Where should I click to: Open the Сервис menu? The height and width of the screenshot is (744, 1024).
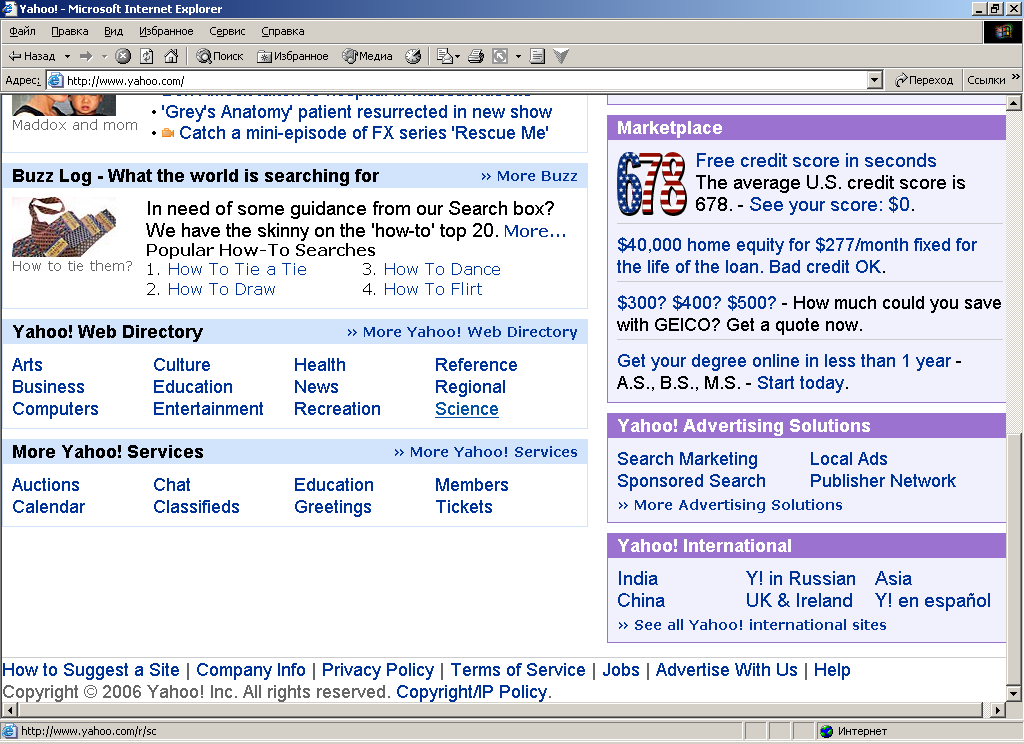[227, 31]
